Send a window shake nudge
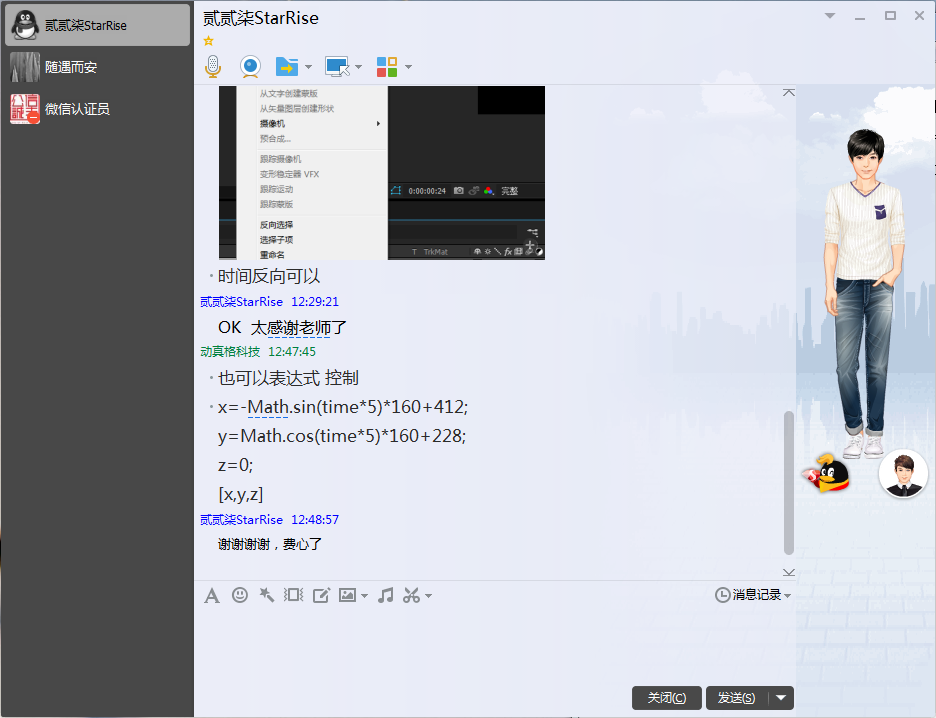Viewport: 936px width, 718px height. click(x=294, y=595)
